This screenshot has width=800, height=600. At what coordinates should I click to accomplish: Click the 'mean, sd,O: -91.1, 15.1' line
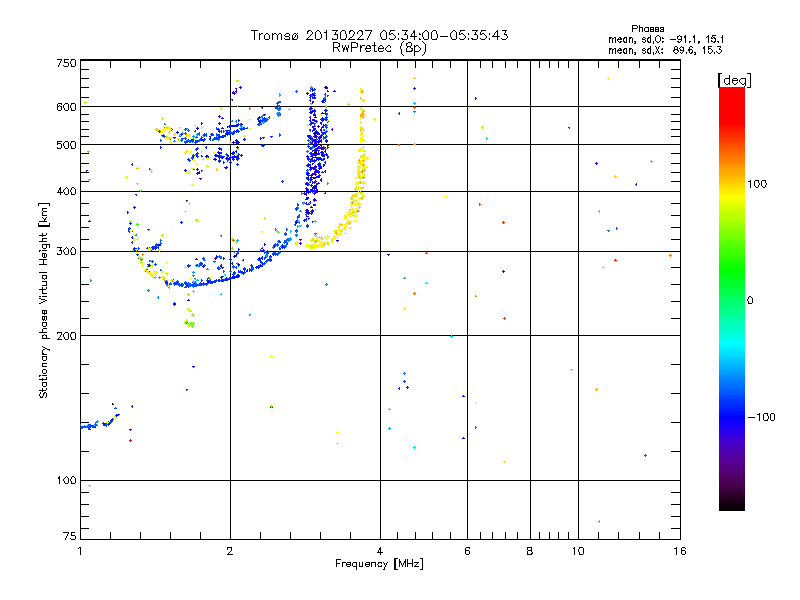pyautogui.click(x=666, y=39)
